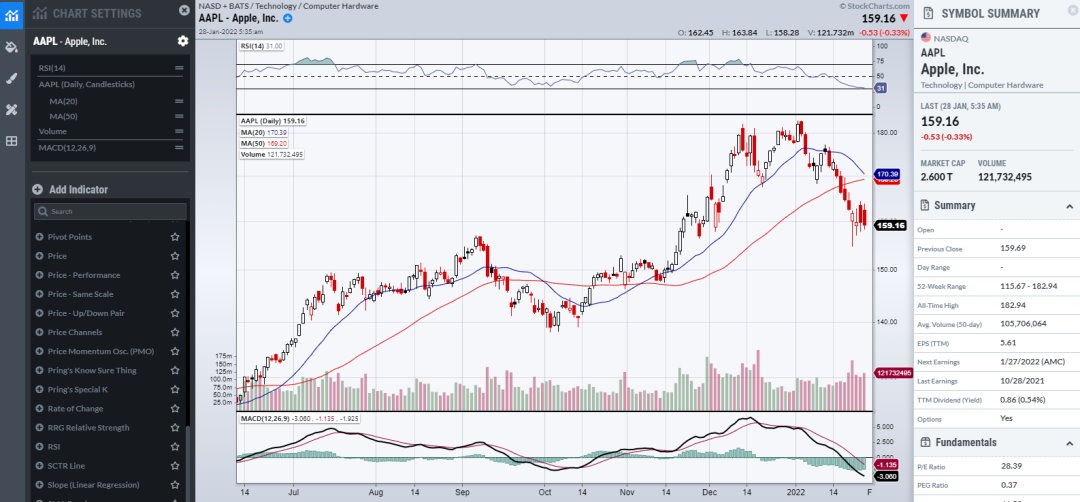Click the 159.16 price tag on axis

890,225
